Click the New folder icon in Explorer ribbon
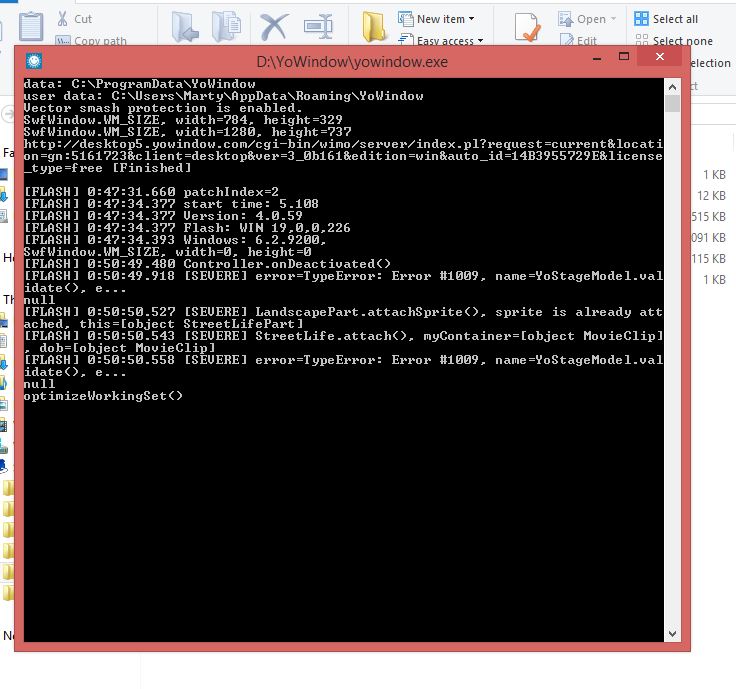 (x=374, y=27)
